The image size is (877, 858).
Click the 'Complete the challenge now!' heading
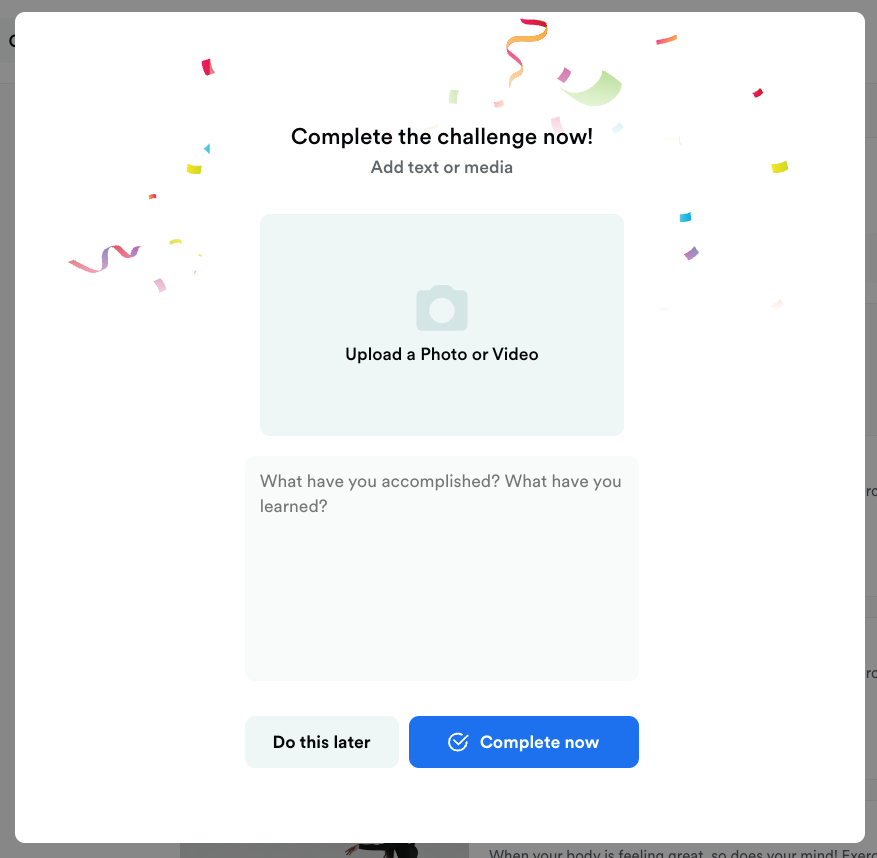[442, 137]
